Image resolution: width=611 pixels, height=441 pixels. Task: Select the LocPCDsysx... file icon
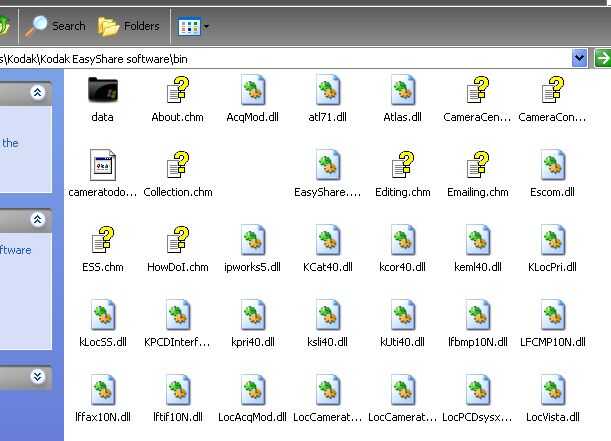click(478, 390)
